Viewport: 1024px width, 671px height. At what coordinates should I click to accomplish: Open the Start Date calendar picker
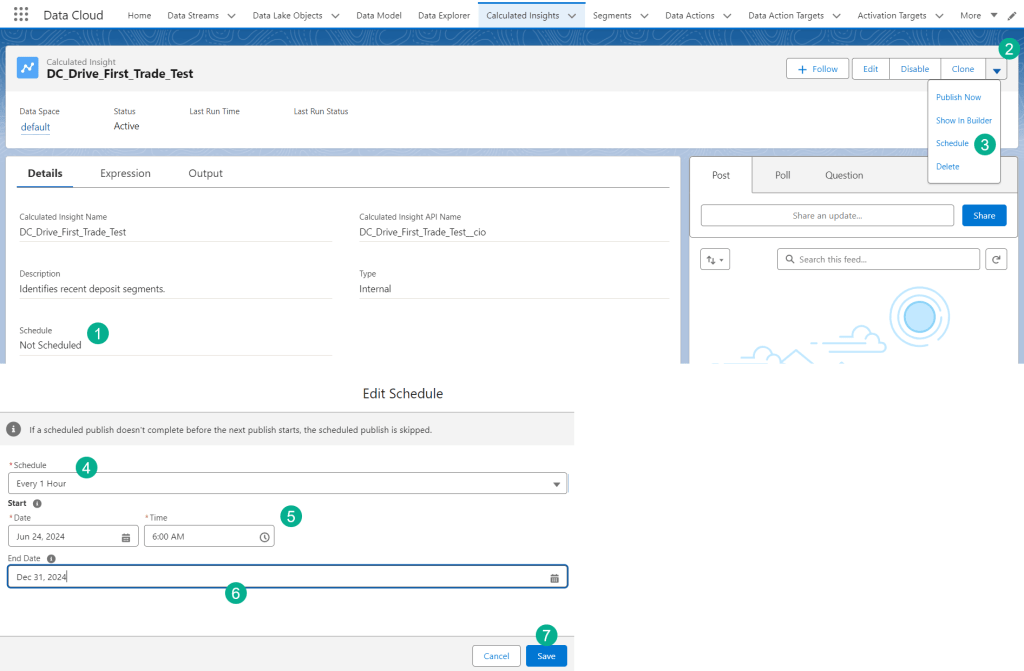[126, 537]
